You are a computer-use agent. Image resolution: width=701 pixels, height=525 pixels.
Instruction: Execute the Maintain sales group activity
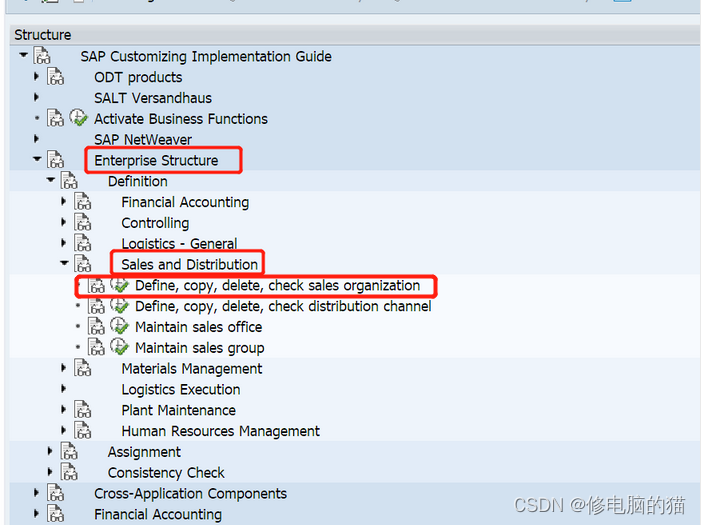pos(119,347)
